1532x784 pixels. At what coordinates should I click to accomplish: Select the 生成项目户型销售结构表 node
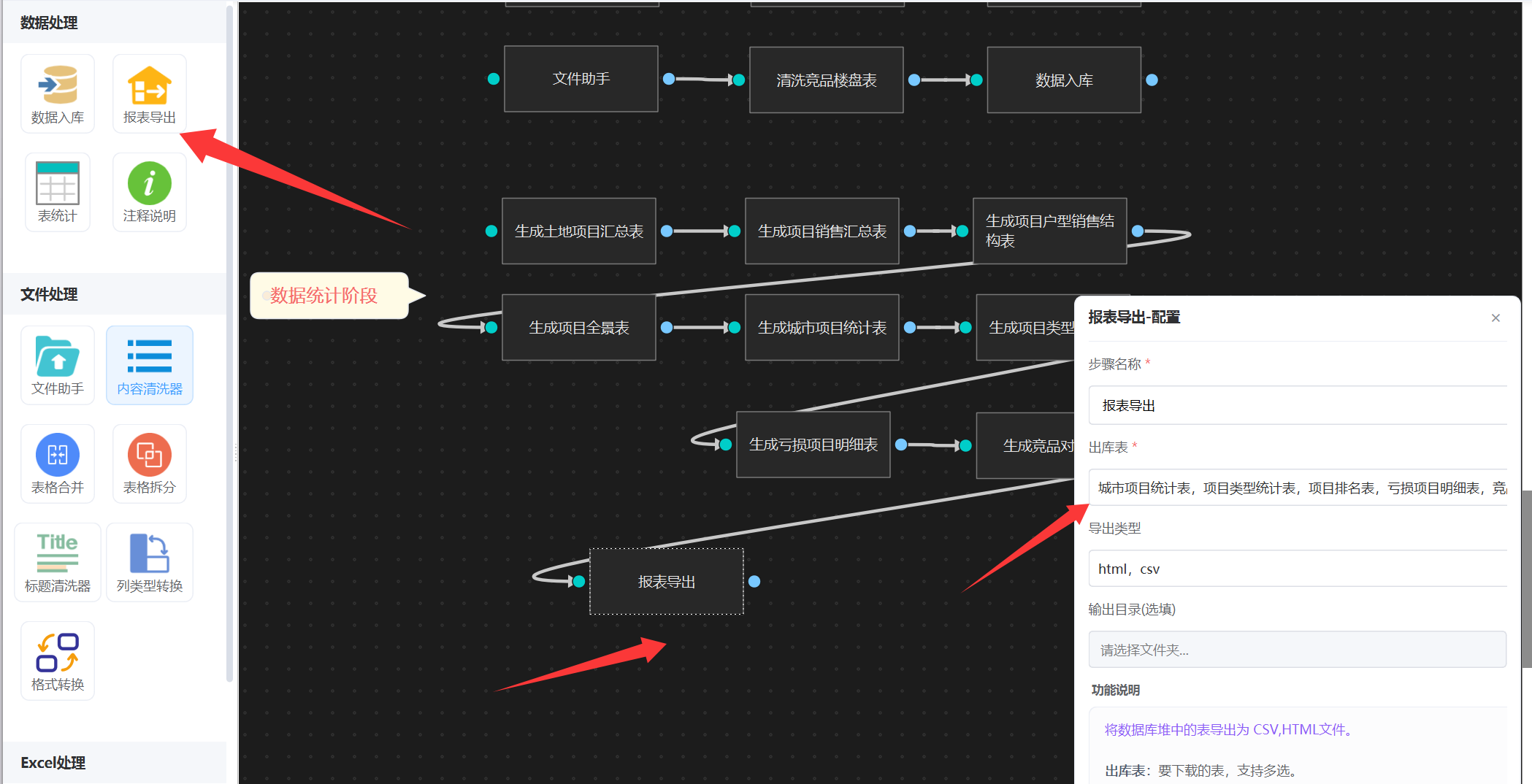(x=1050, y=231)
